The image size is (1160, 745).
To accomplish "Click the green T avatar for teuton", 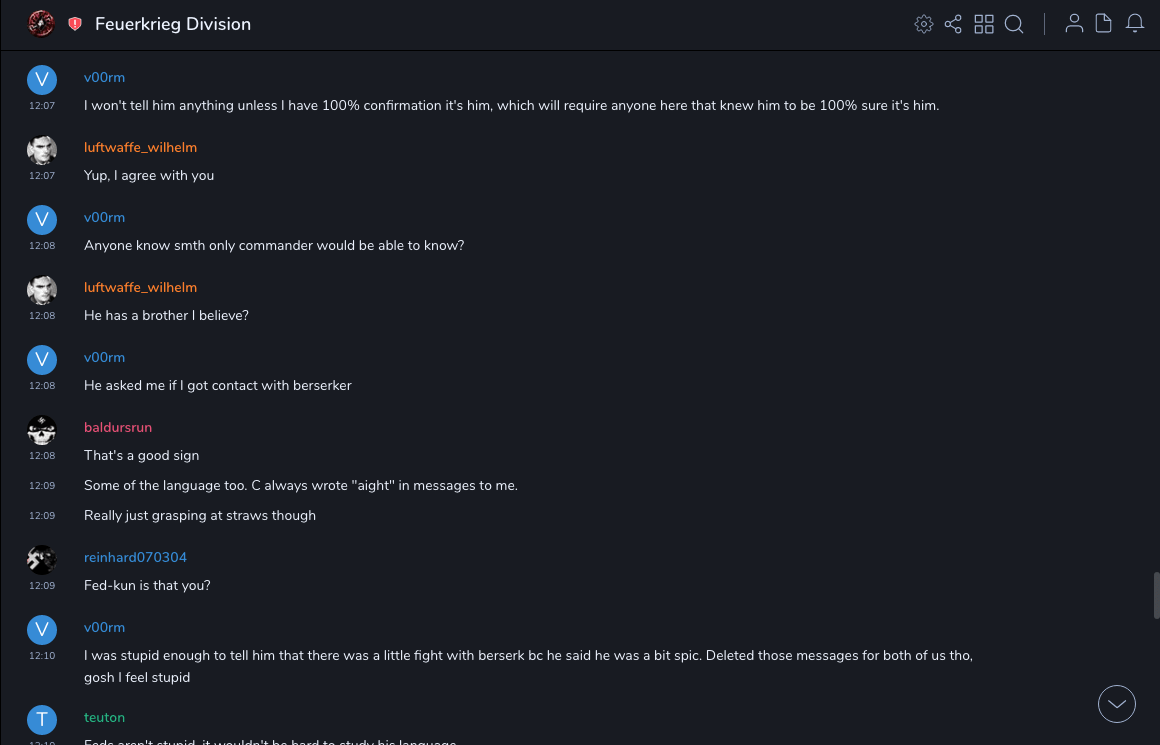I will [x=42, y=719].
